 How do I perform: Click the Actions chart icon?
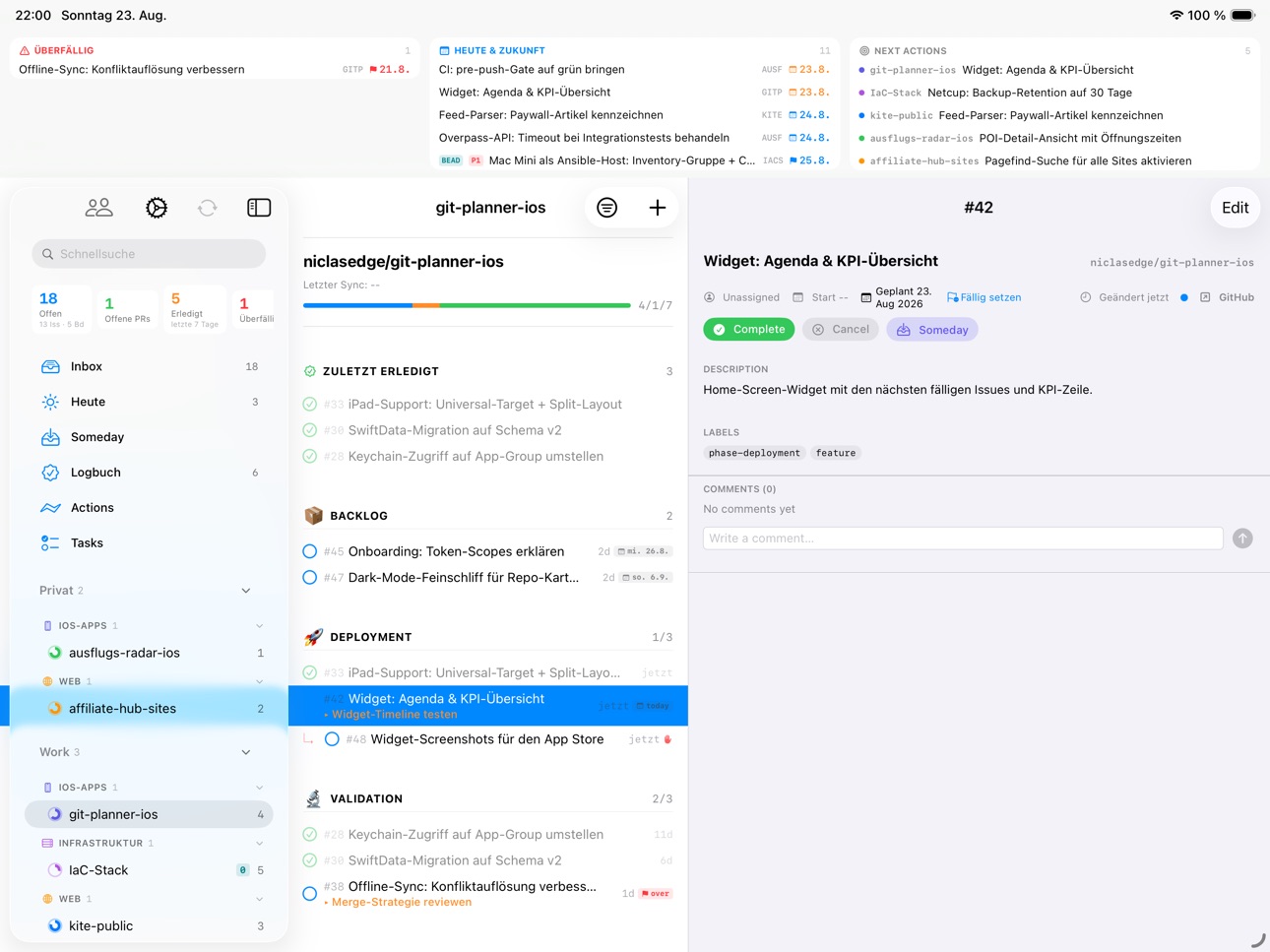[50, 508]
